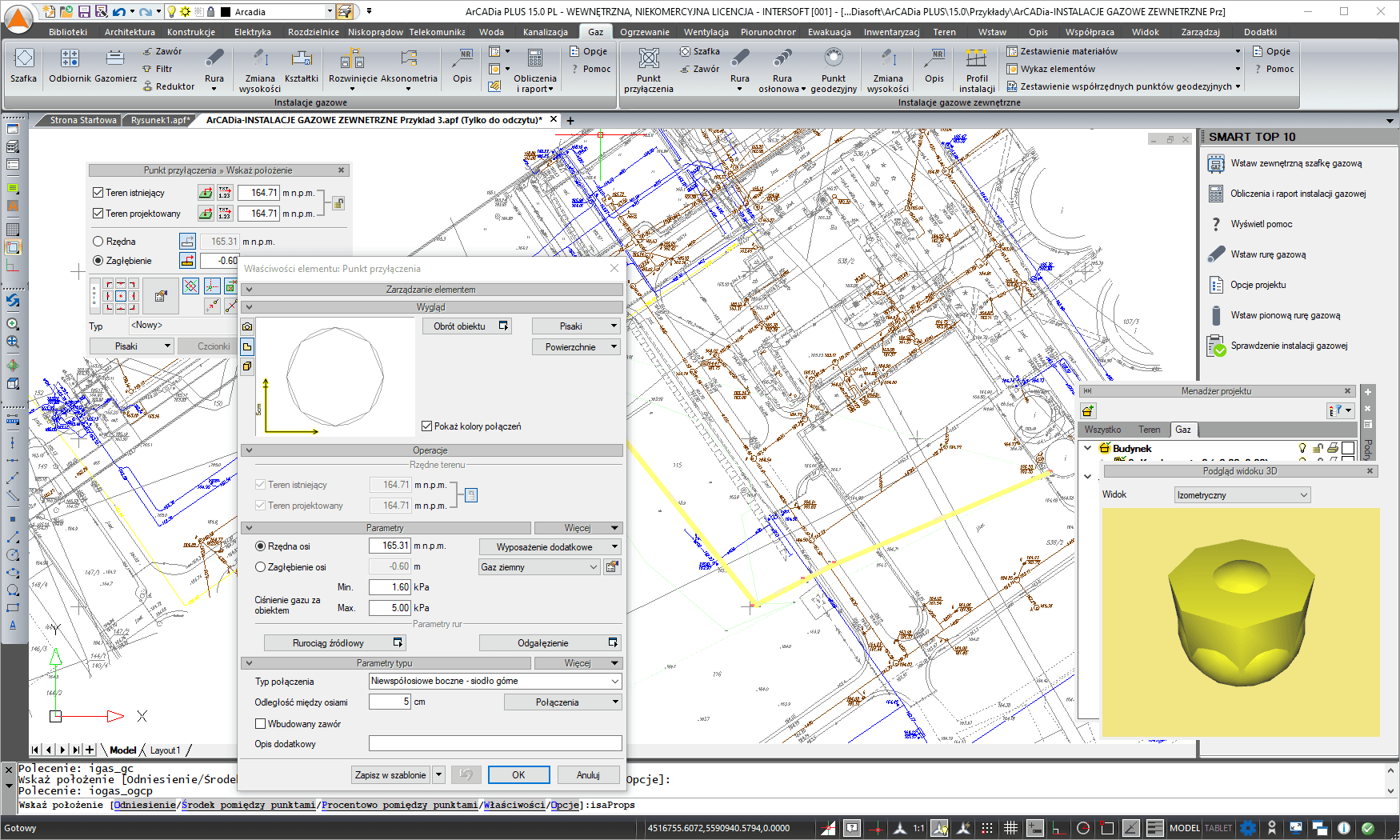This screenshot has width=1400, height=840.
Task: Expand the Budynek tree node
Action: [1087, 448]
